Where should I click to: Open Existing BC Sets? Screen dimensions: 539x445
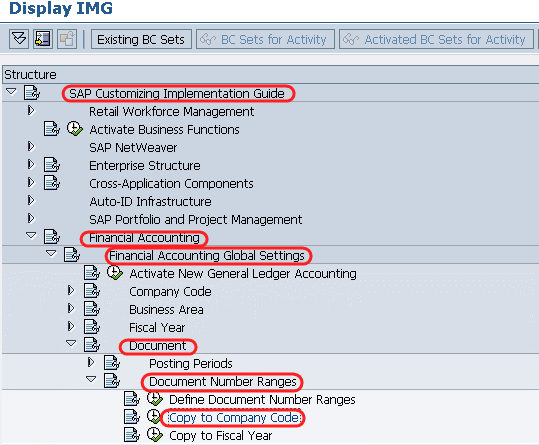pos(141,40)
